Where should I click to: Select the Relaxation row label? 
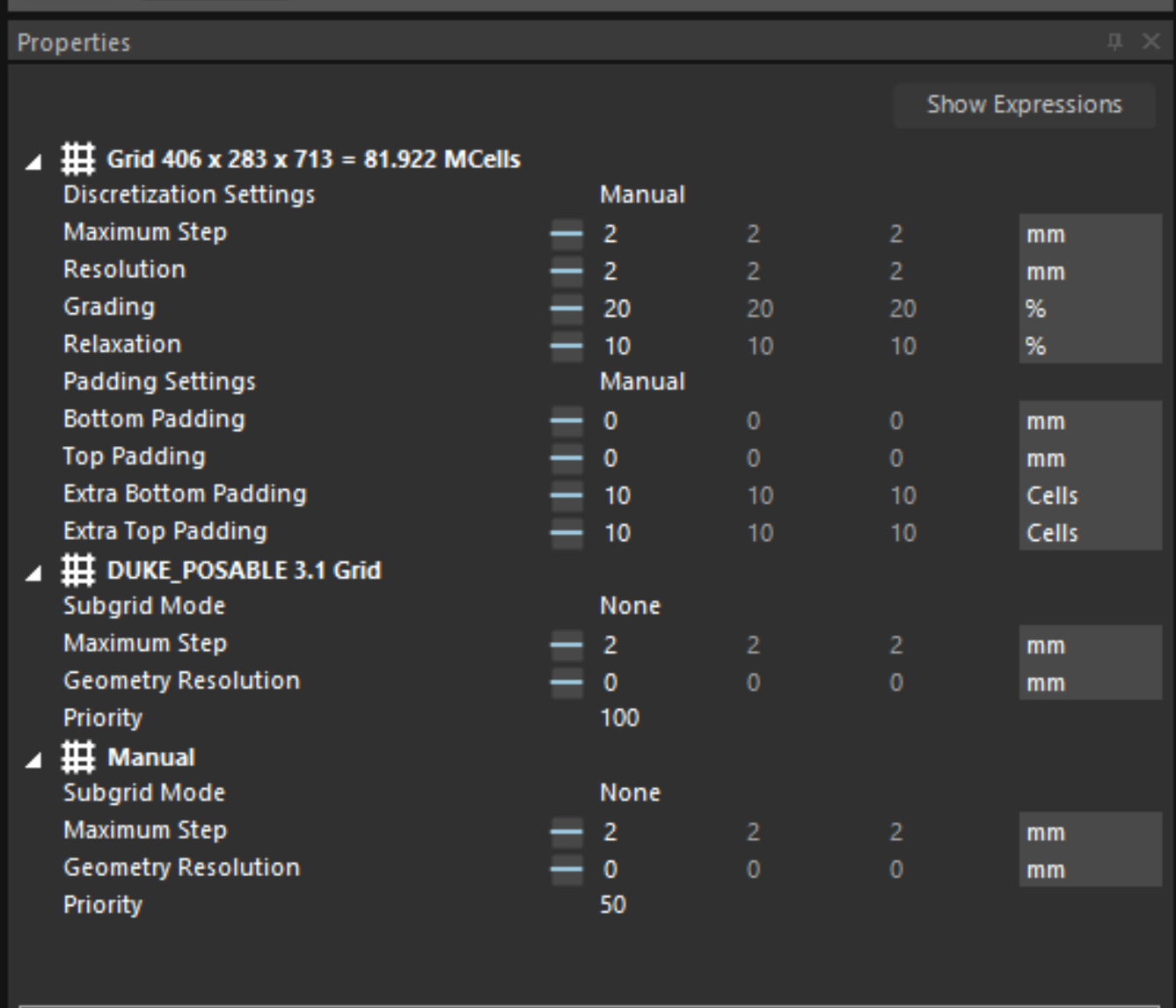(x=122, y=344)
